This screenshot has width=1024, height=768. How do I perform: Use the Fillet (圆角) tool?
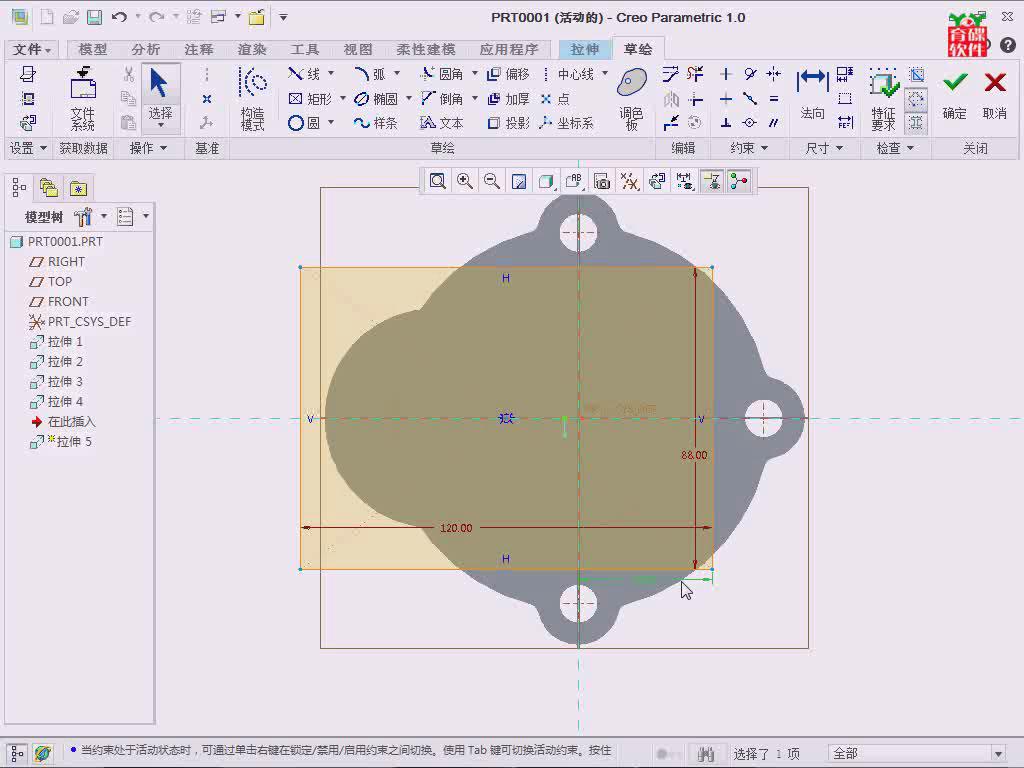point(442,74)
